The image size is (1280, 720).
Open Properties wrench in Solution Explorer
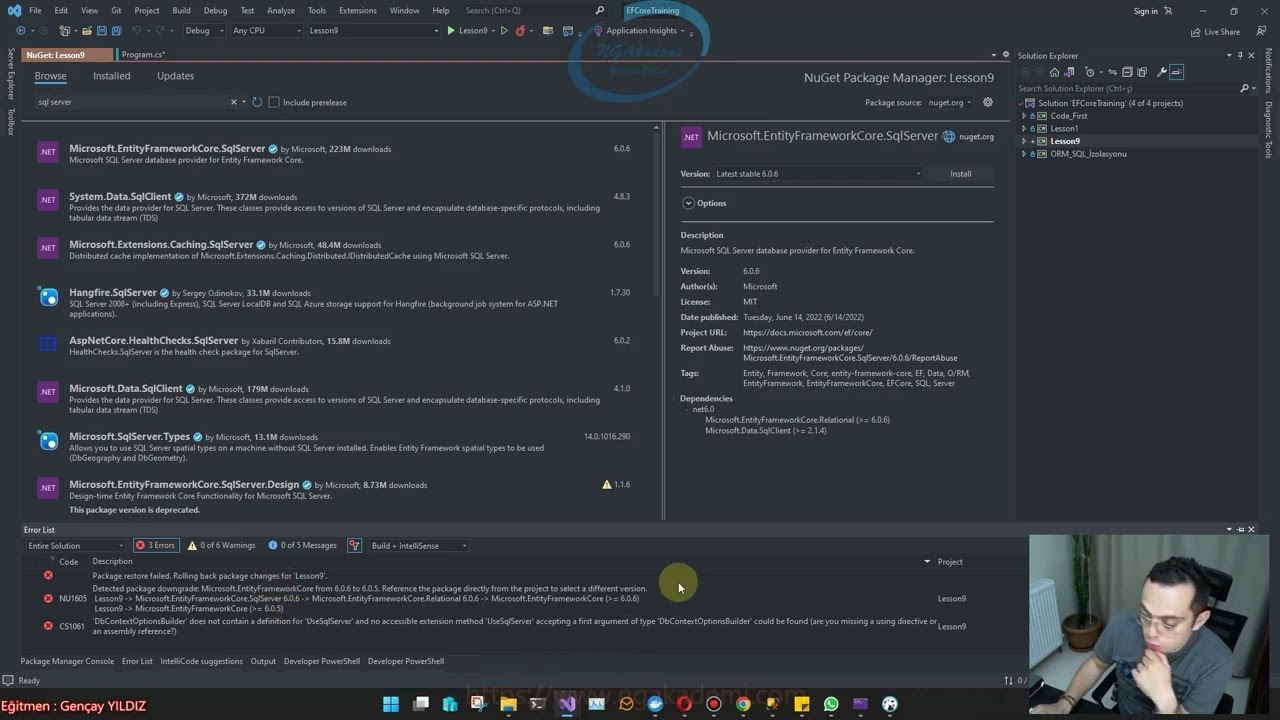point(1161,72)
